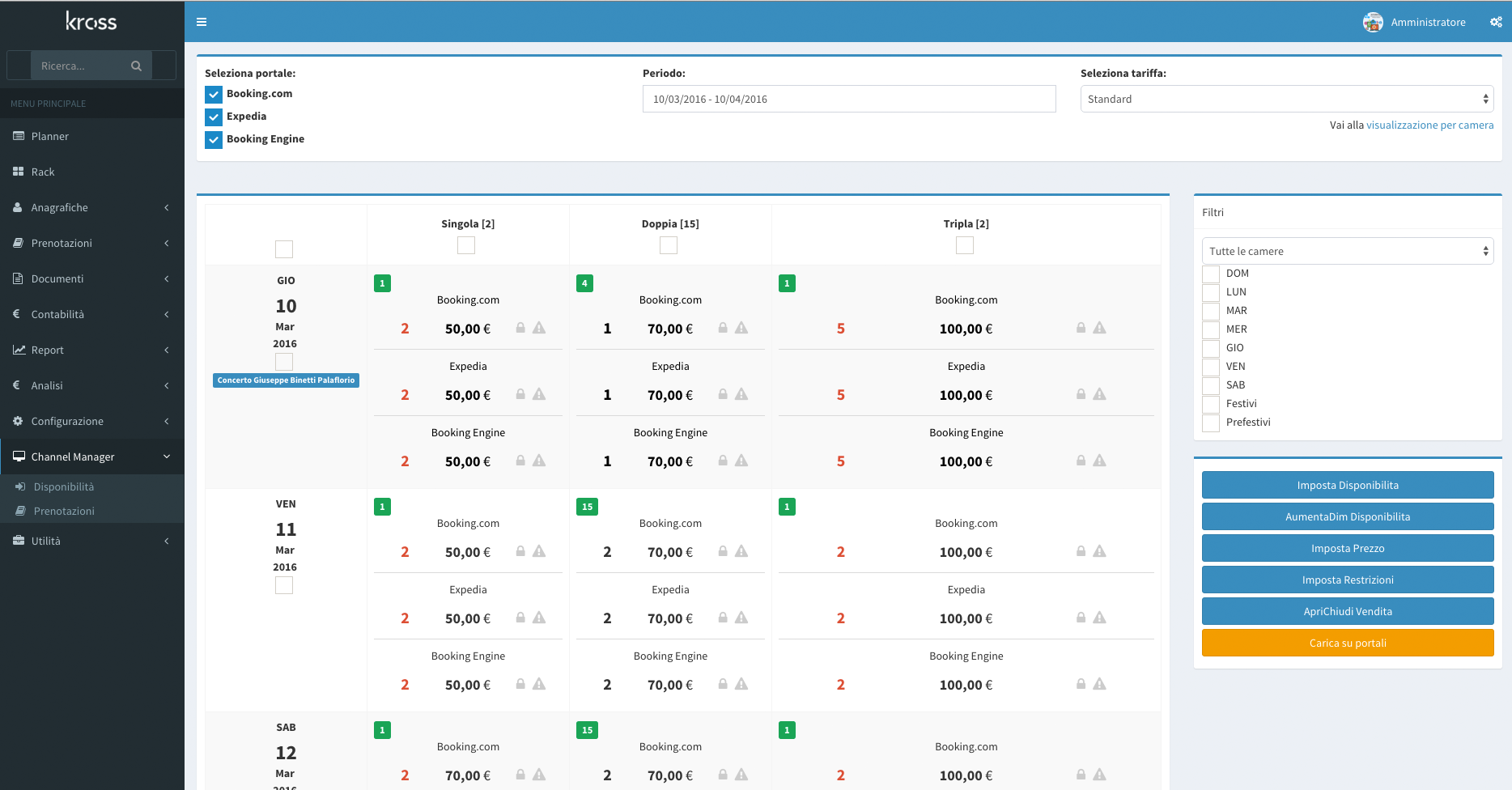1512x790 pixels.
Task: Follow the visualizzazione per camera link
Action: click(1430, 125)
